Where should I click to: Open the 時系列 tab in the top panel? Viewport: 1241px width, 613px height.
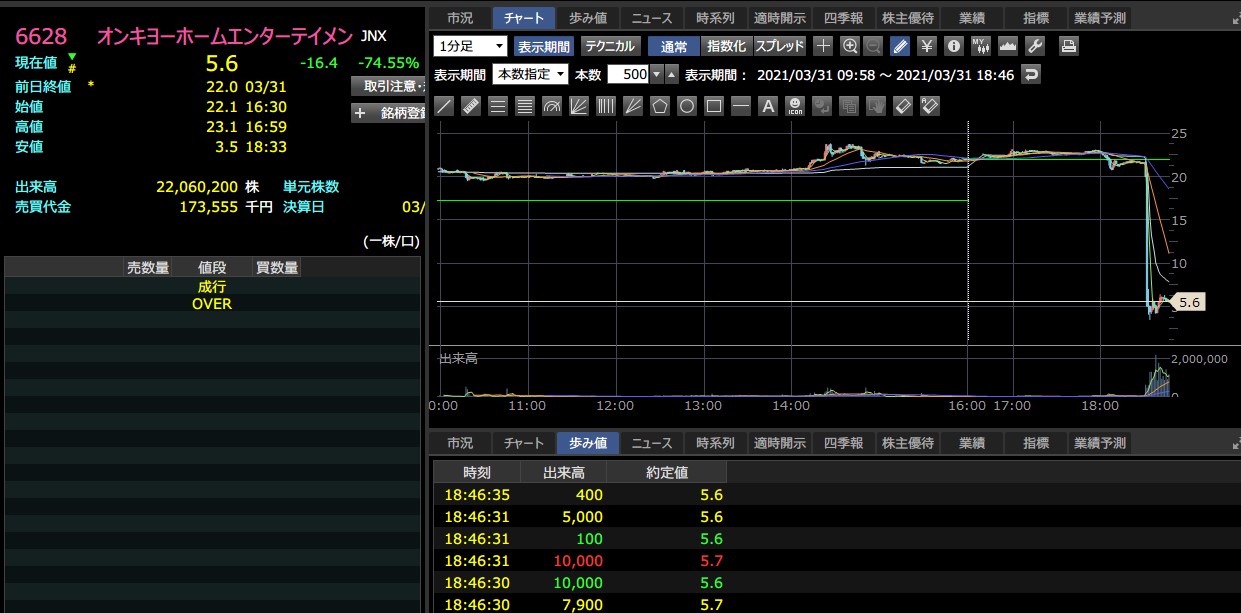coord(716,18)
